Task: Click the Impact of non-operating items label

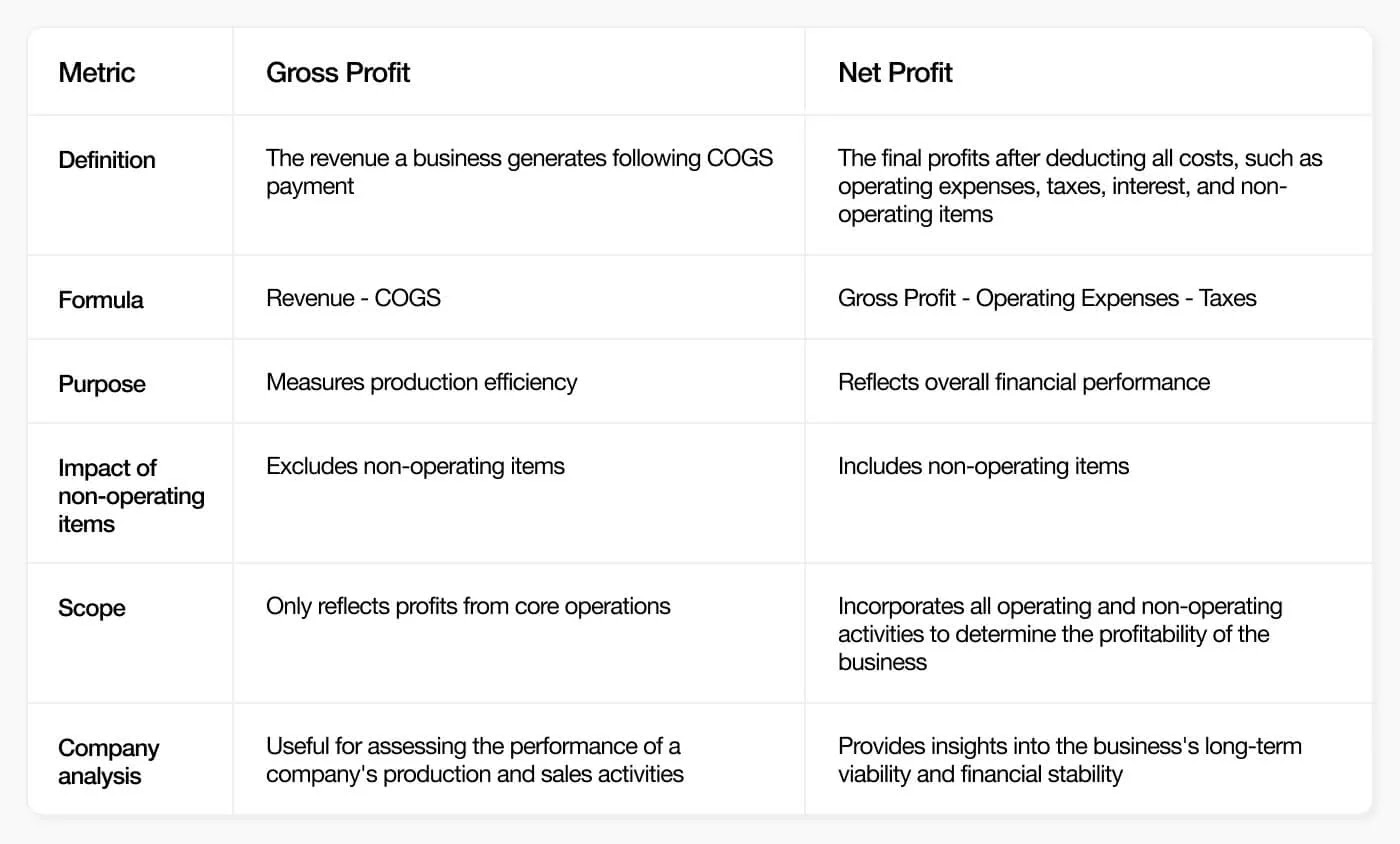Action: [x=131, y=495]
